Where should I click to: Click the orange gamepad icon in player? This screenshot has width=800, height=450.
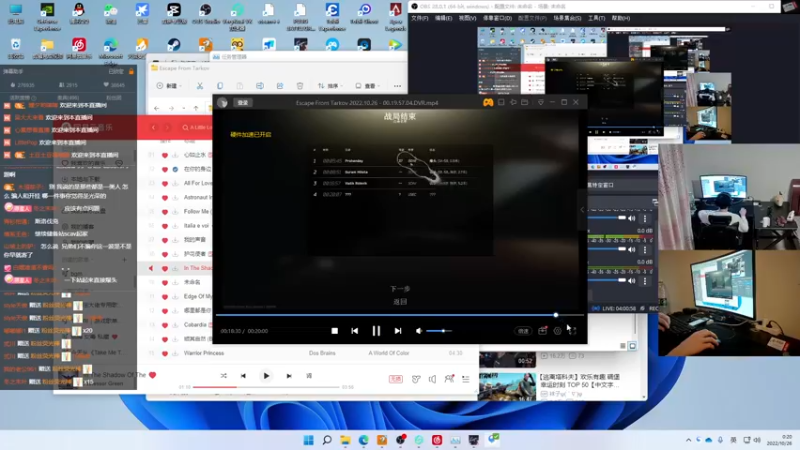488,103
